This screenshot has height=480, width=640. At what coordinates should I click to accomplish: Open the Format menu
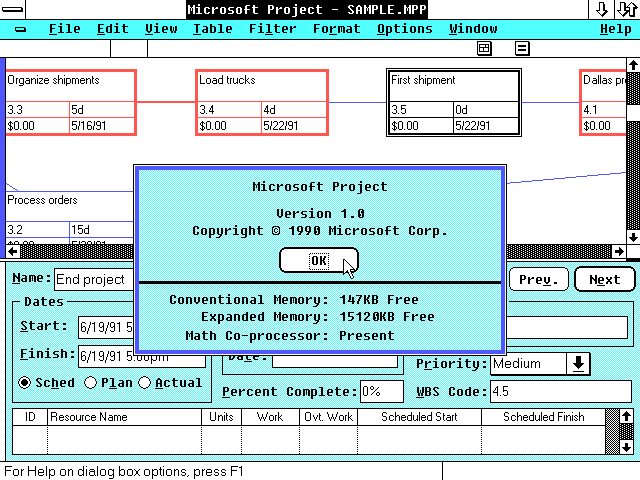click(x=337, y=29)
